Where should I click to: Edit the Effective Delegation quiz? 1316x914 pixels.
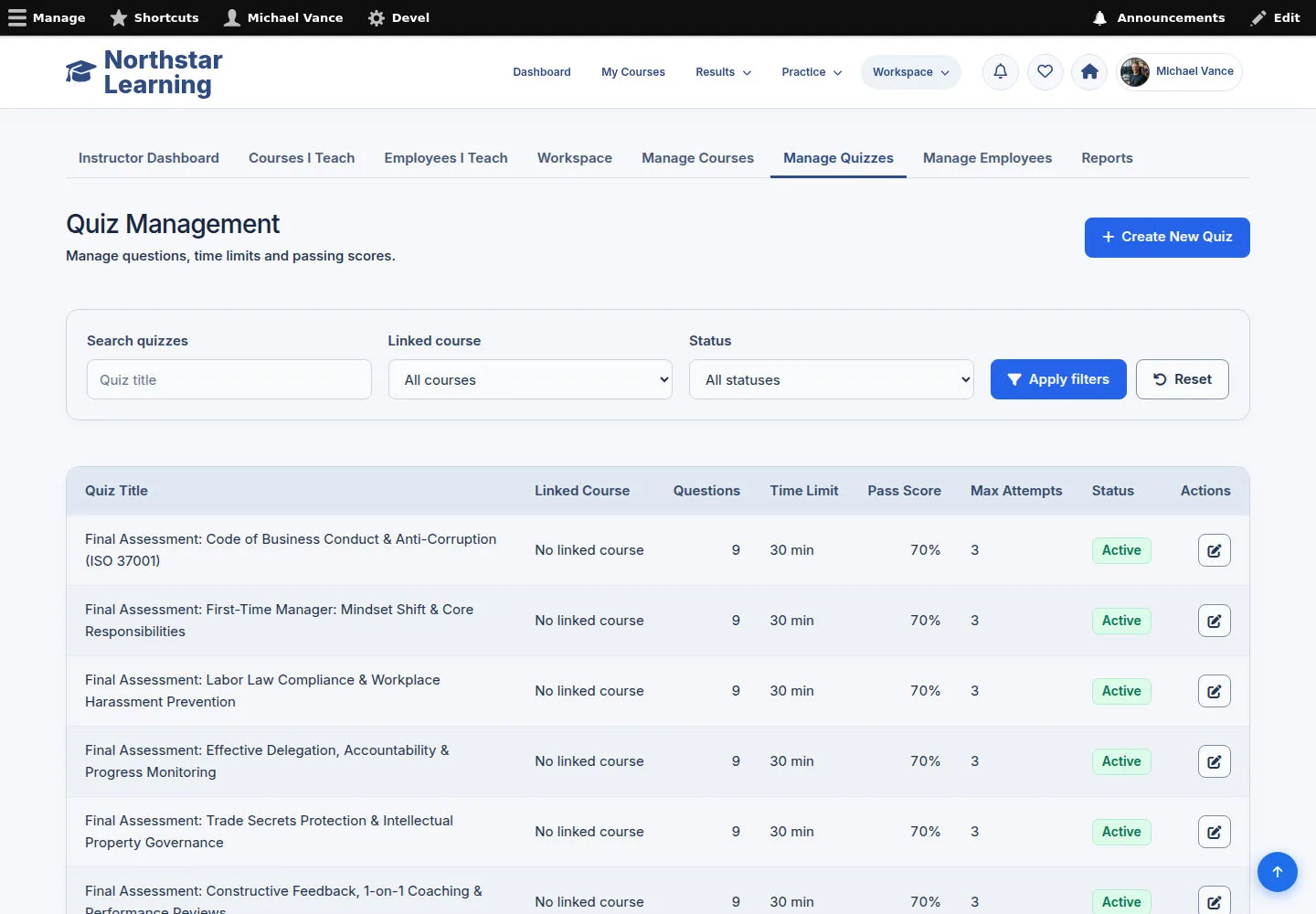[1214, 761]
